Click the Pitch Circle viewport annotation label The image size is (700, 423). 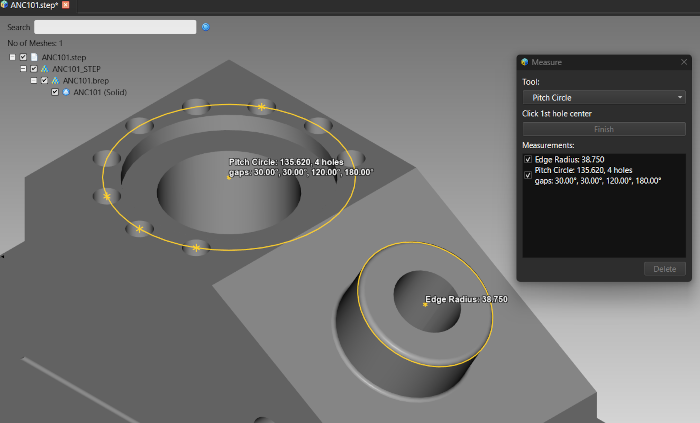coord(301,167)
